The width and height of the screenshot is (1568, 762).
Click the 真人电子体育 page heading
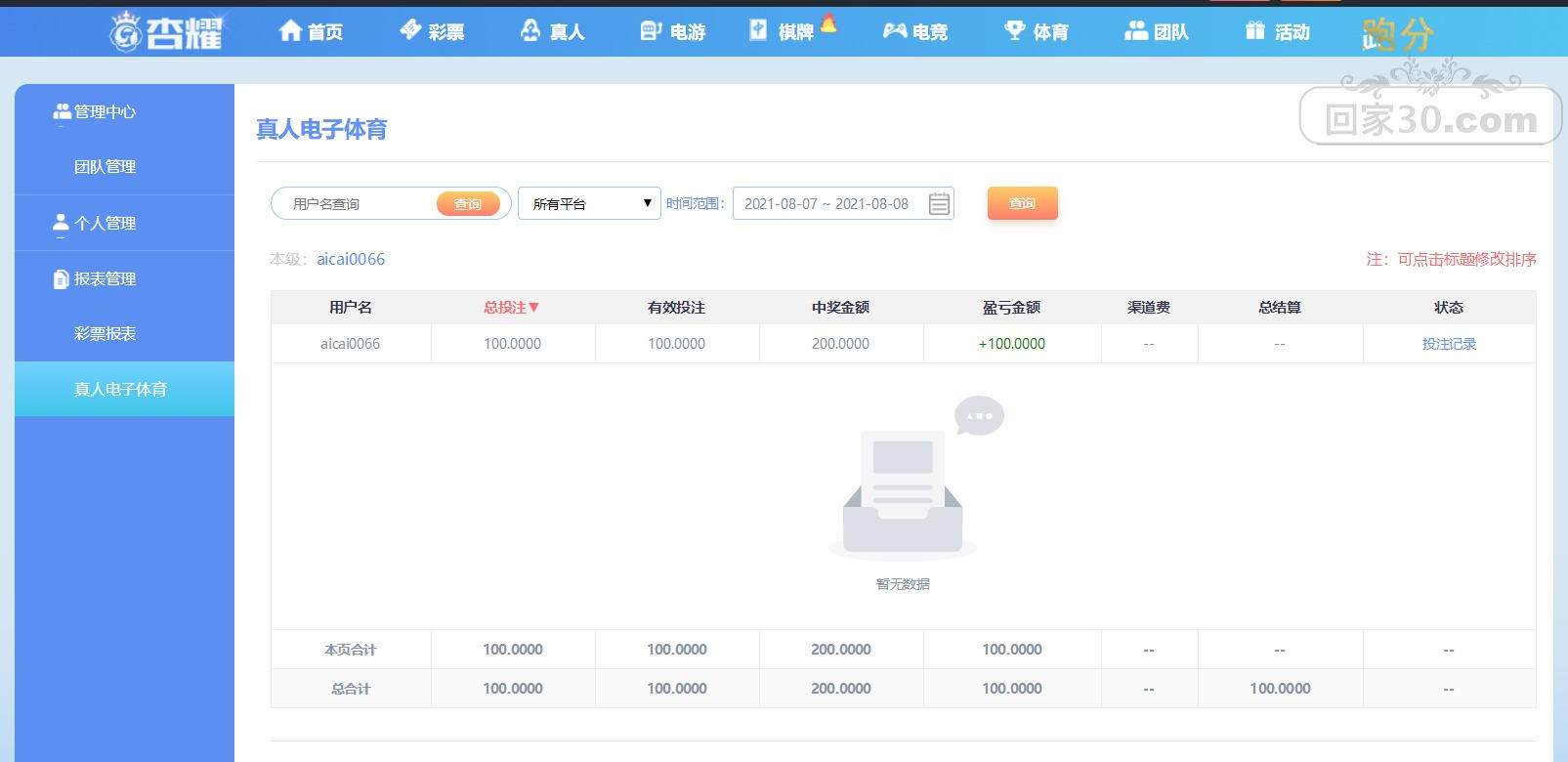(321, 129)
